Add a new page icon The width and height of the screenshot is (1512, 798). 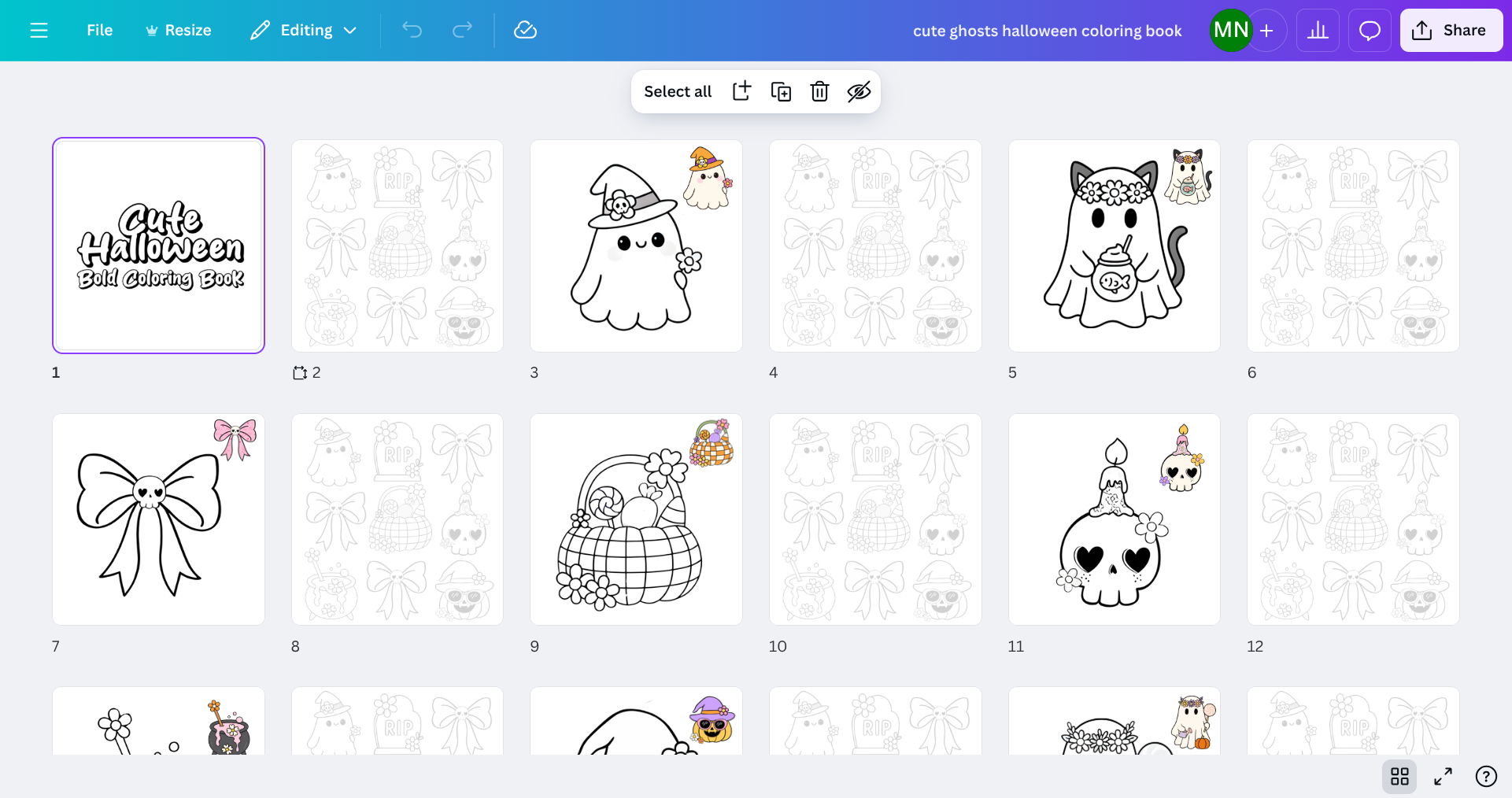click(741, 91)
